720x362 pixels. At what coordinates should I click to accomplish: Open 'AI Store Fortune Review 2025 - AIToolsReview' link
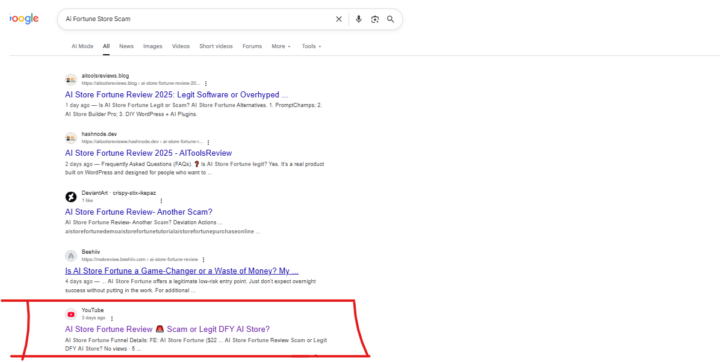(148, 153)
